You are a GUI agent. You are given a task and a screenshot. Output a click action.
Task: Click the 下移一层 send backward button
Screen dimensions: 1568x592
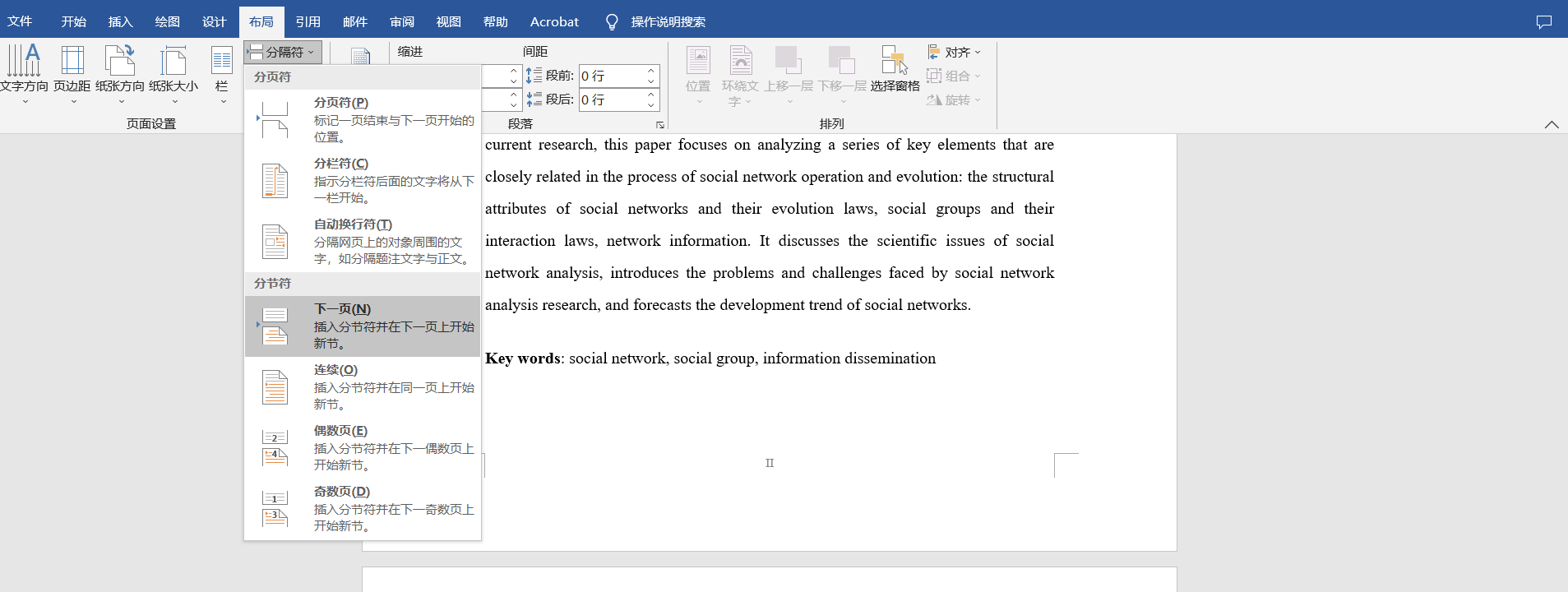(842, 76)
